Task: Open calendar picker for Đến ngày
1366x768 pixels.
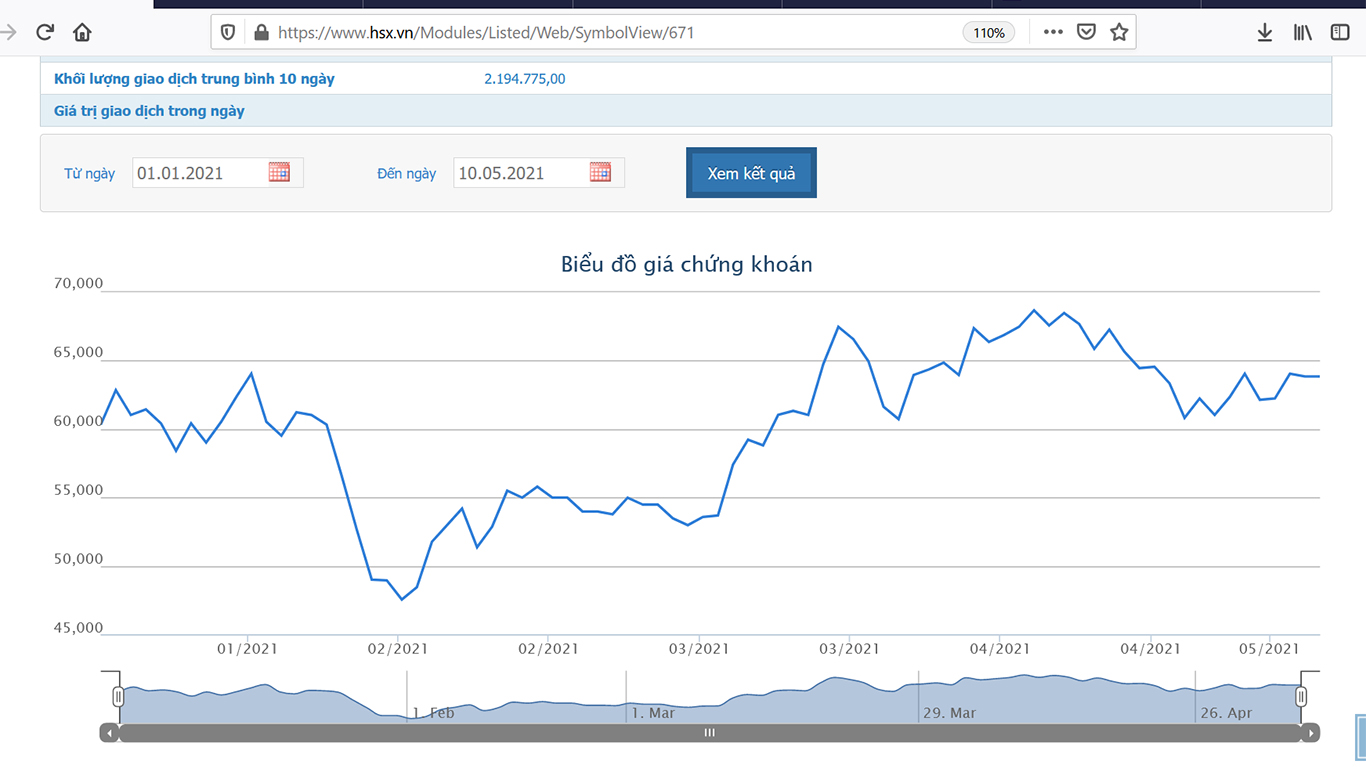Action: [x=600, y=172]
